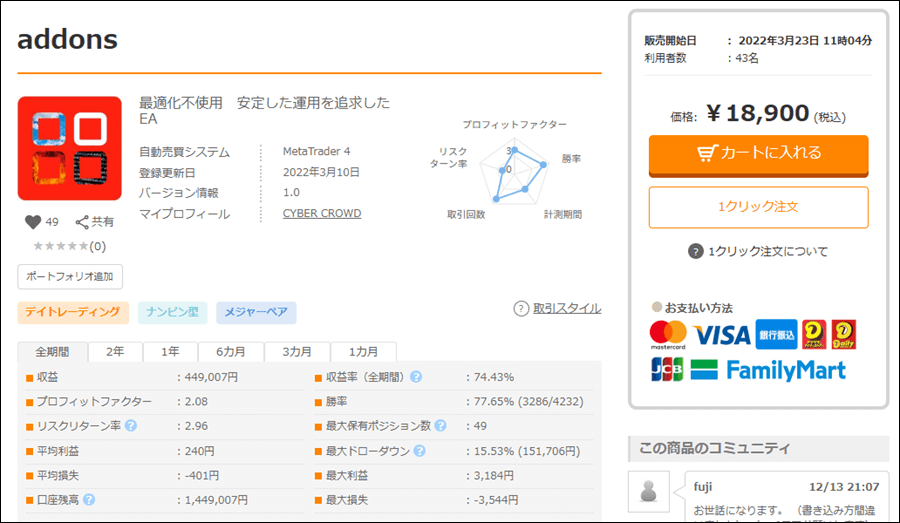Switch to the 2年 tab
Viewport: 900px width, 523px height.
tap(115, 352)
